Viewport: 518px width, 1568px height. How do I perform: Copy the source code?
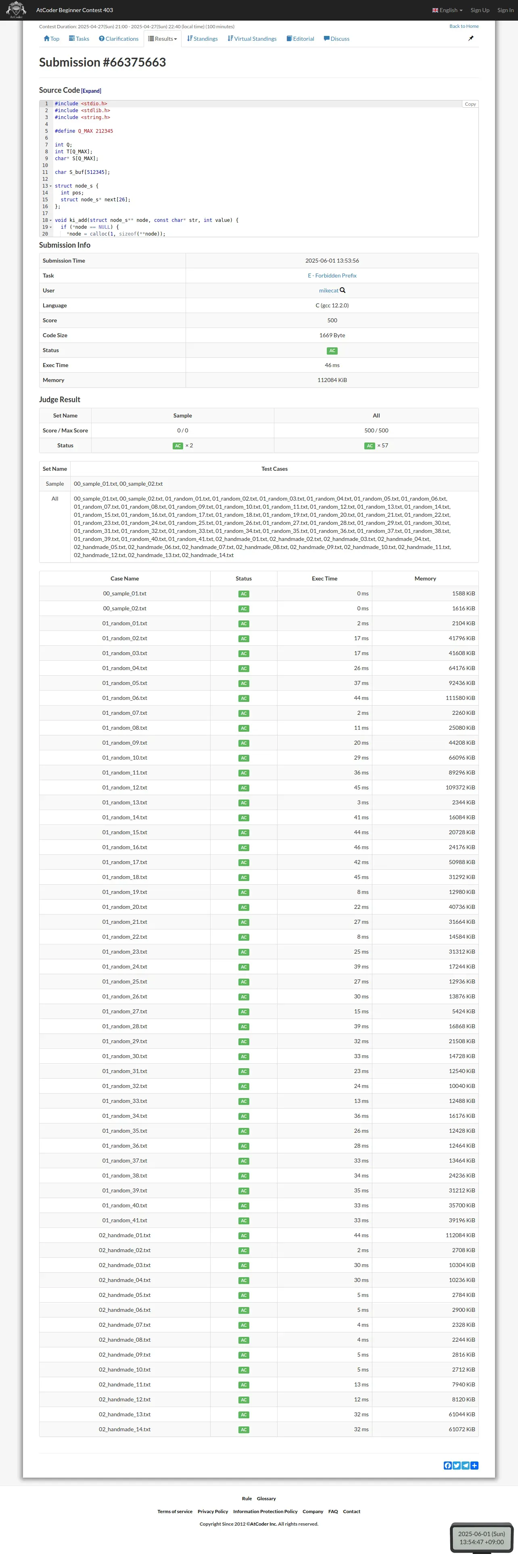[x=470, y=104]
